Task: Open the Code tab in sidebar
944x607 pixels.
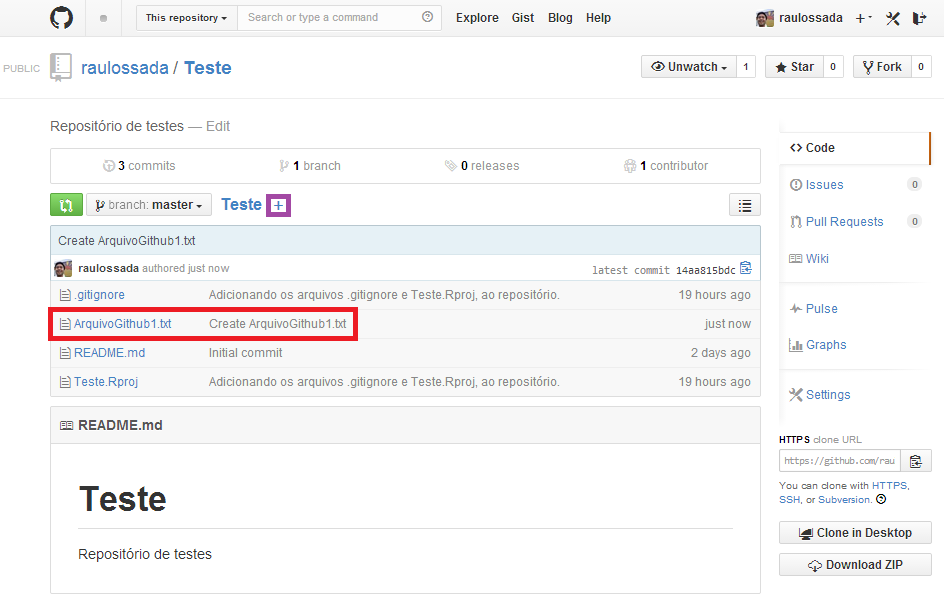Action: (x=855, y=148)
